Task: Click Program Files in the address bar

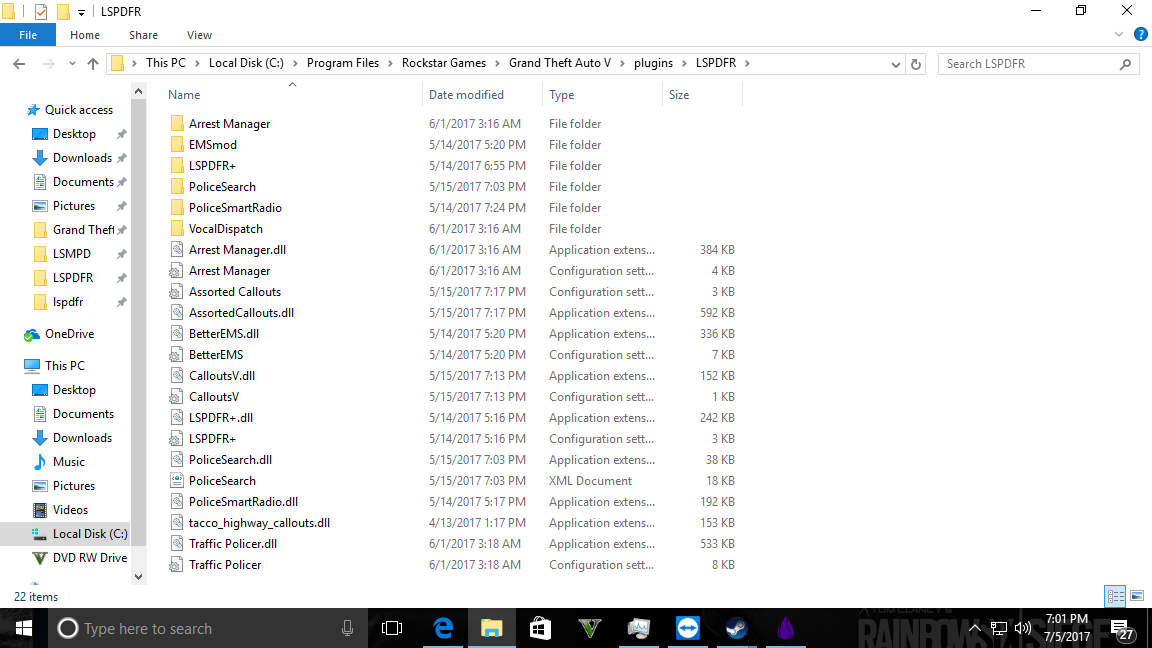Action: click(342, 63)
